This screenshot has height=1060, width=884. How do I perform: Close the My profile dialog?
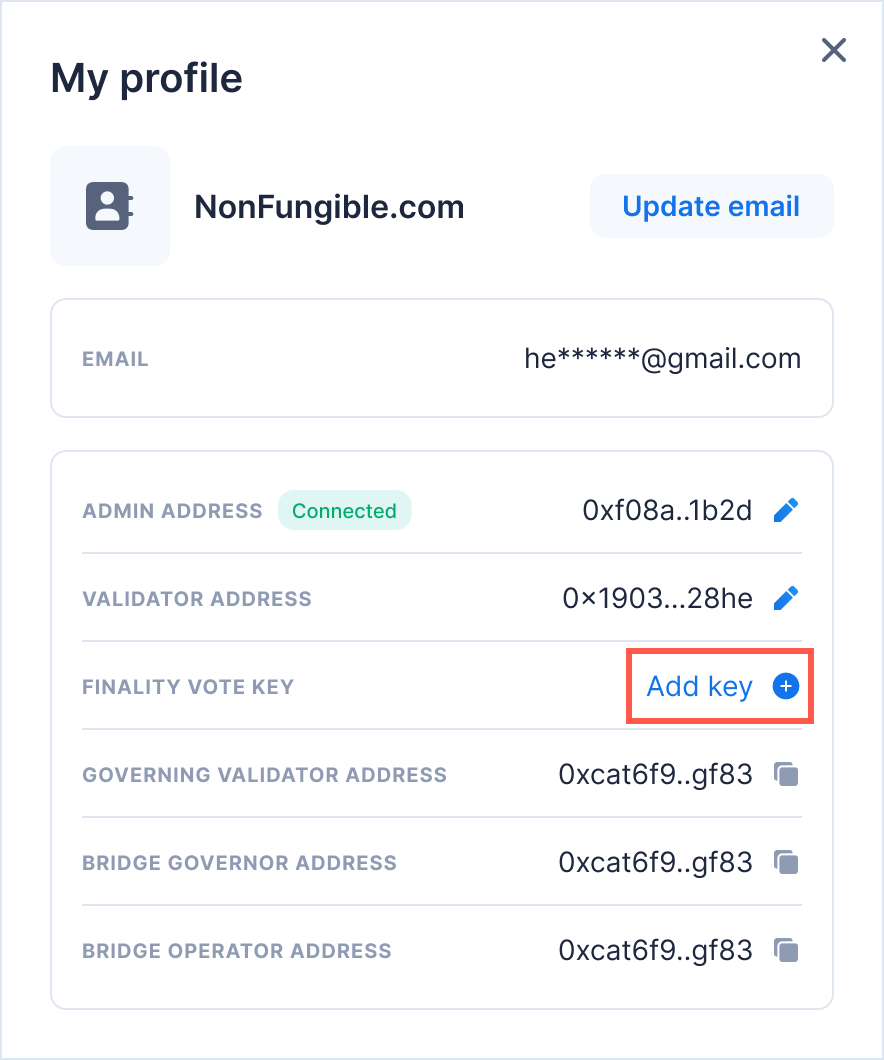pyautogui.click(x=833, y=50)
